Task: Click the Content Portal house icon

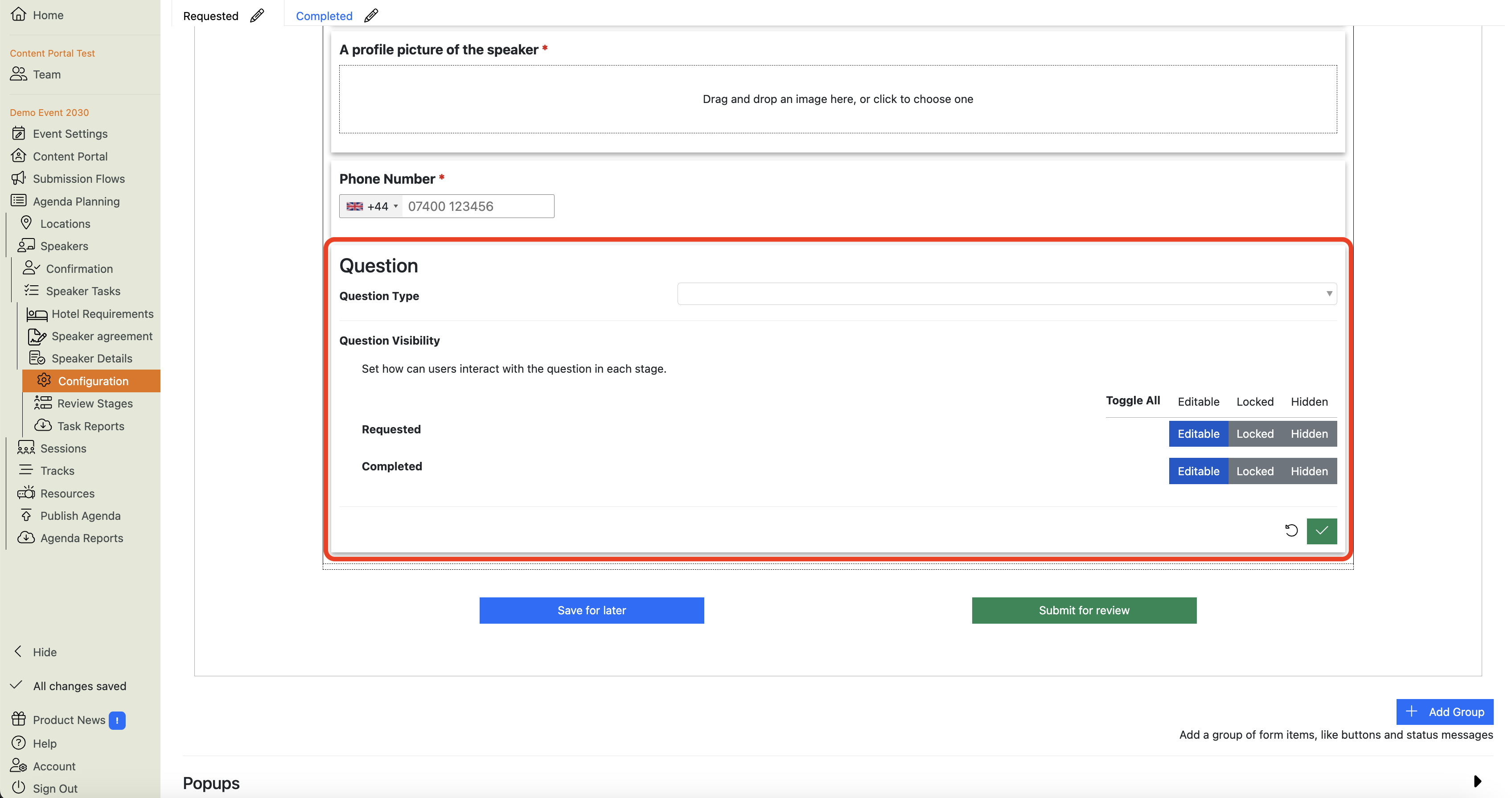Action: click(19, 156)
